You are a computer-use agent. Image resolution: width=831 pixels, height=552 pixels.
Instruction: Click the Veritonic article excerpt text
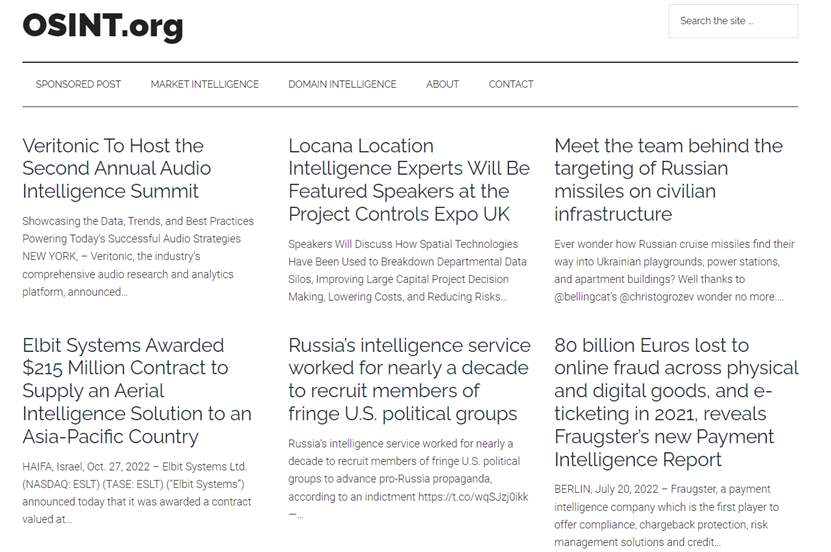click(138, 256)
